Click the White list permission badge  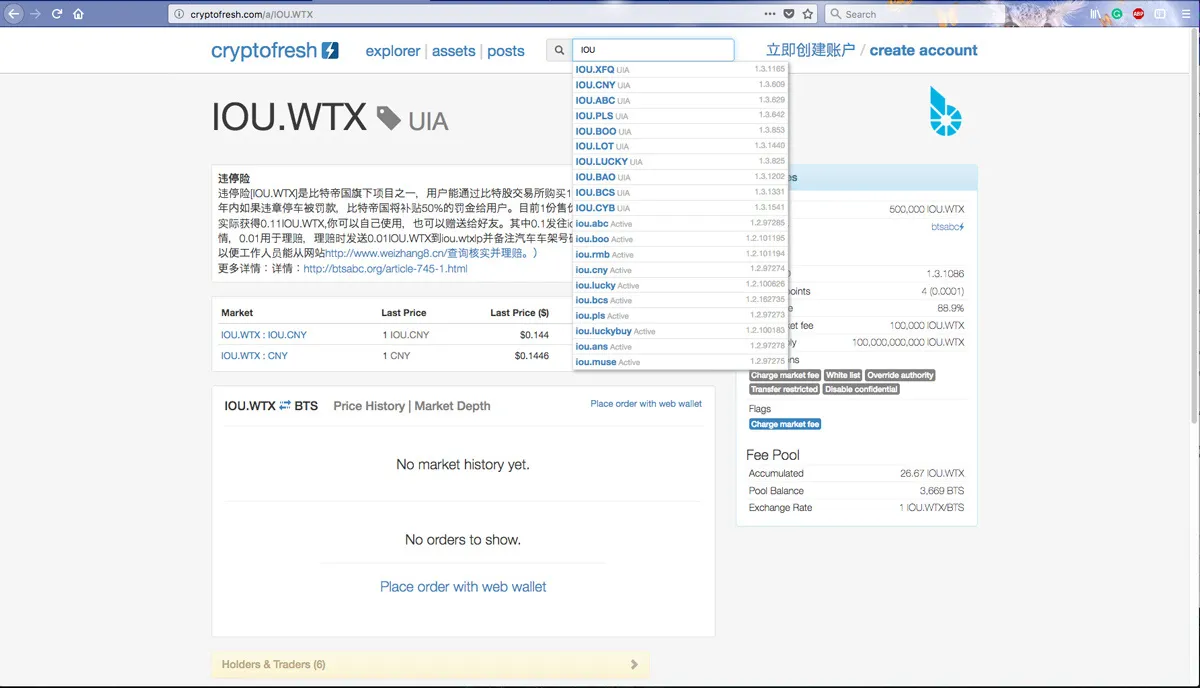click(843, 375)
